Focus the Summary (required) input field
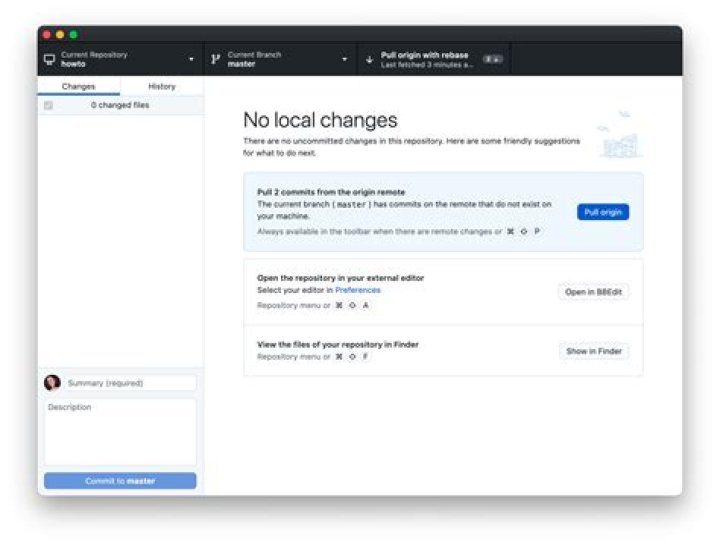 129,383
